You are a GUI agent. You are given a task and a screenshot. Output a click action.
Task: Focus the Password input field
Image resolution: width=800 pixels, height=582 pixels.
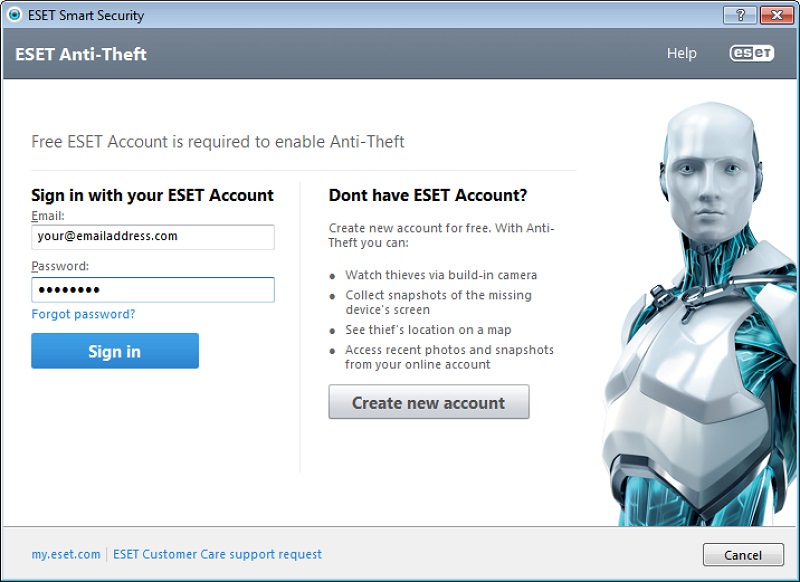click(x=153, y=290)
